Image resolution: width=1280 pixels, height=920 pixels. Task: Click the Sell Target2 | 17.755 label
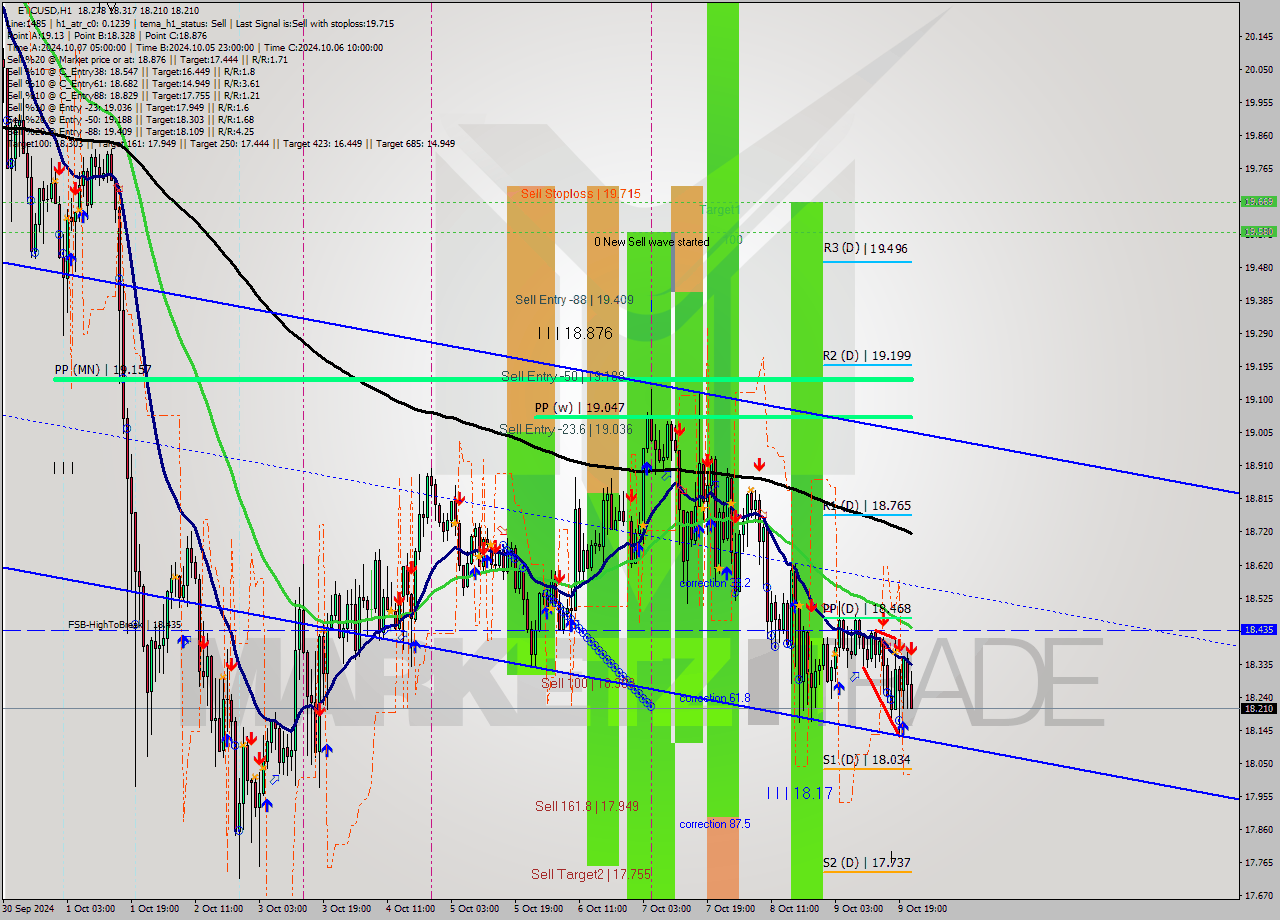(x=590, y=874)
